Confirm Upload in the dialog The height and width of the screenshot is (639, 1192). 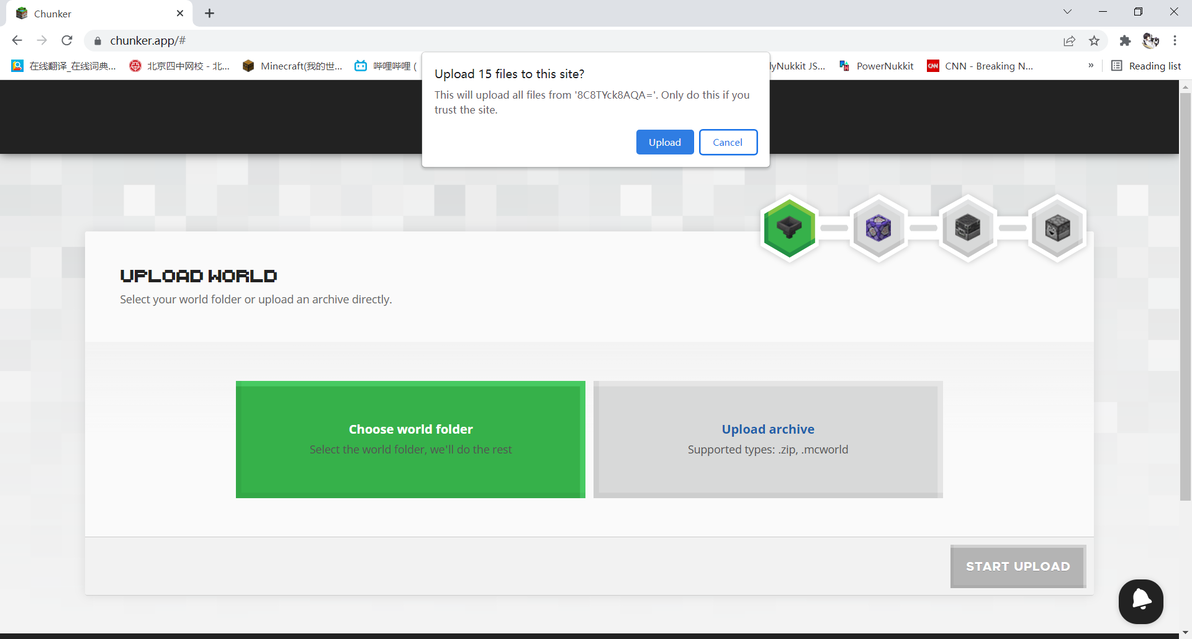664,142
